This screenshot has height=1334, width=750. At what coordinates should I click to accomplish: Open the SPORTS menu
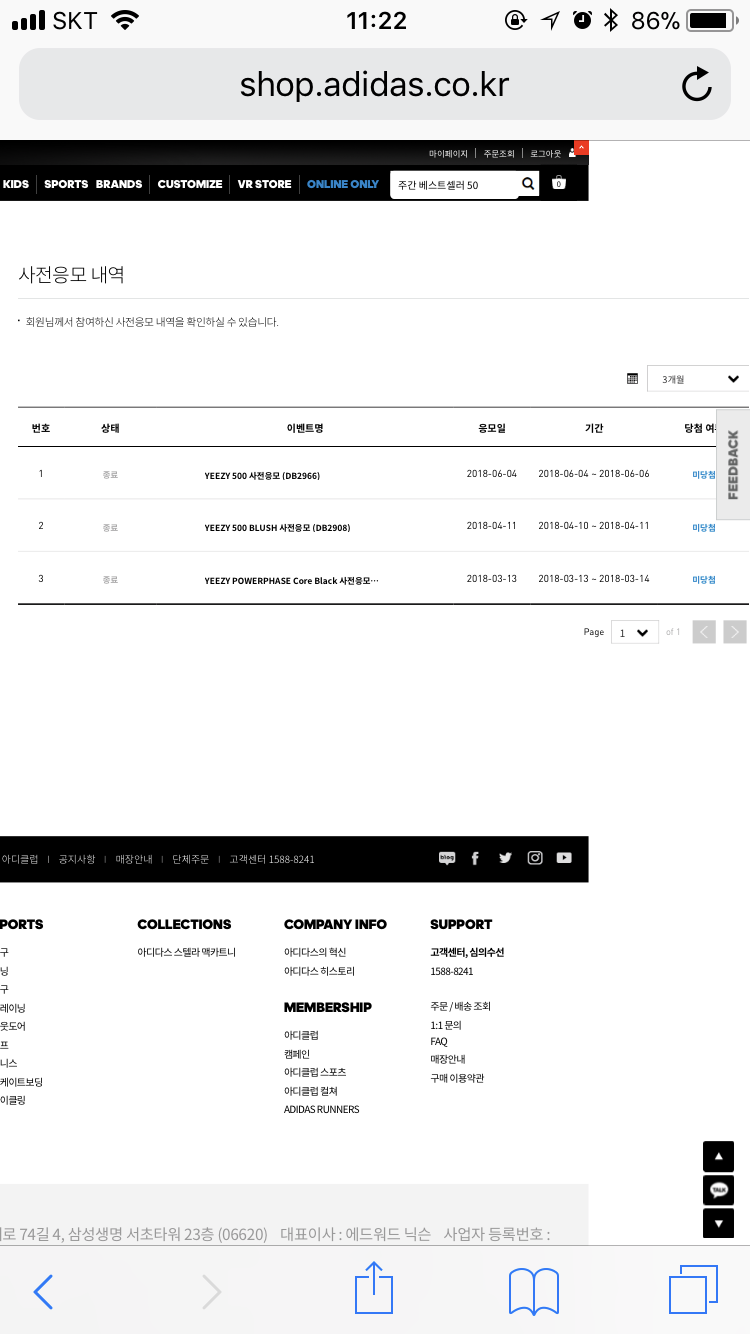[66, 184]
